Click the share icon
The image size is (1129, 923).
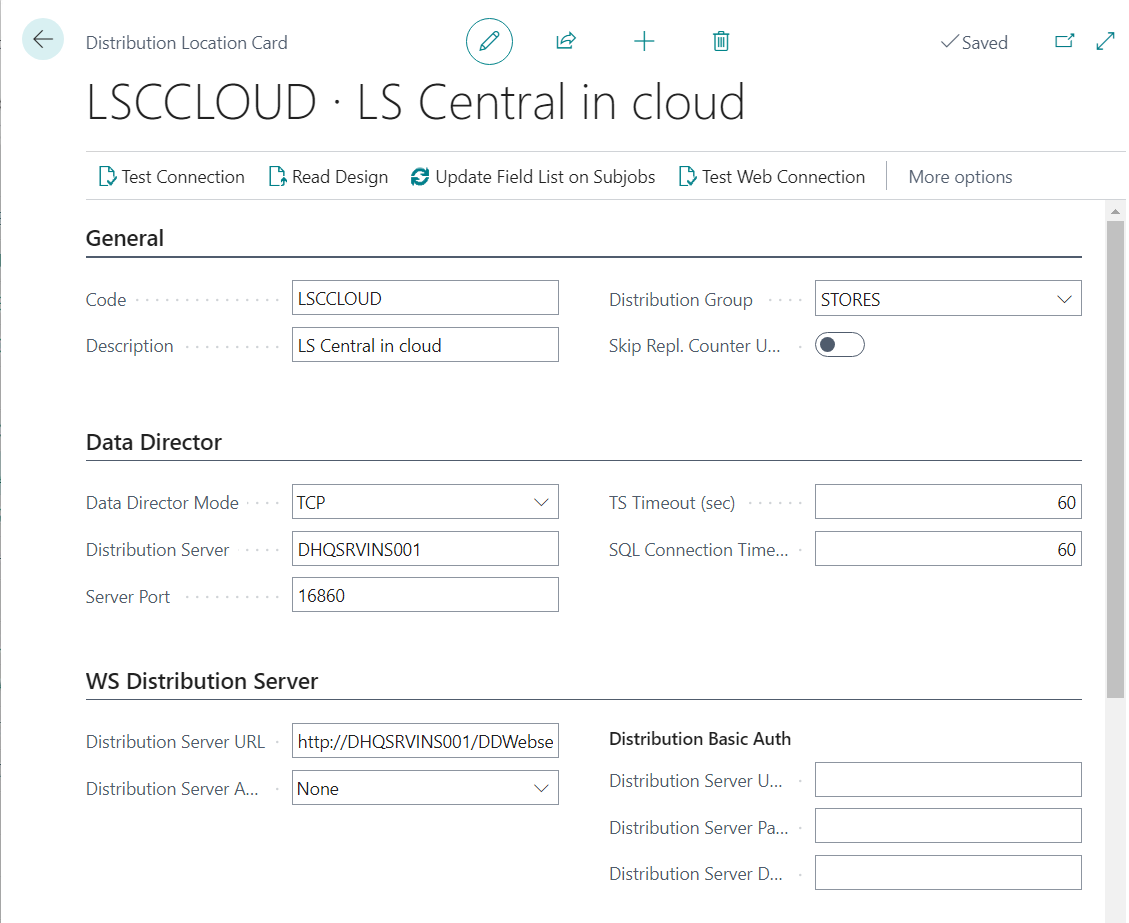tap(566, 41)
